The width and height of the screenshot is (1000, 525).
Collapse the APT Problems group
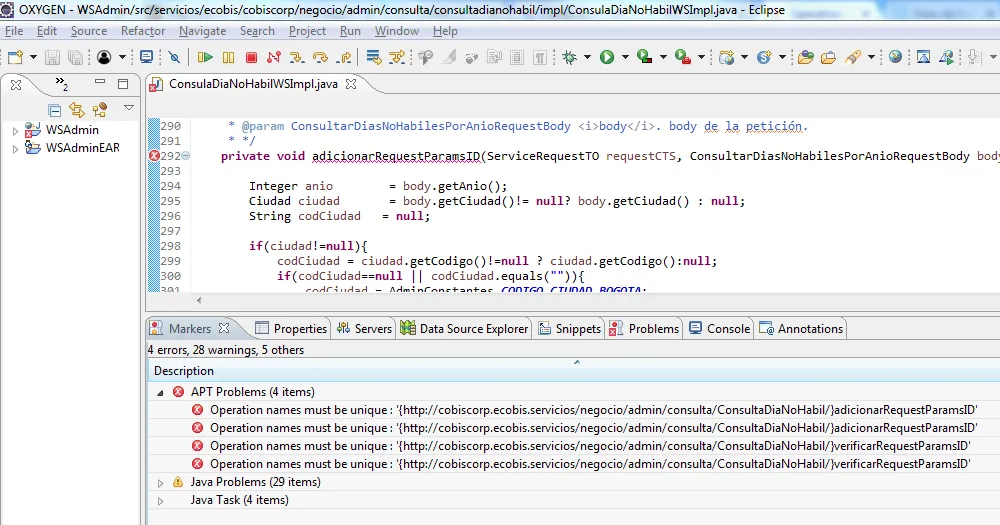pyautogui.click(x=160, y=393)
